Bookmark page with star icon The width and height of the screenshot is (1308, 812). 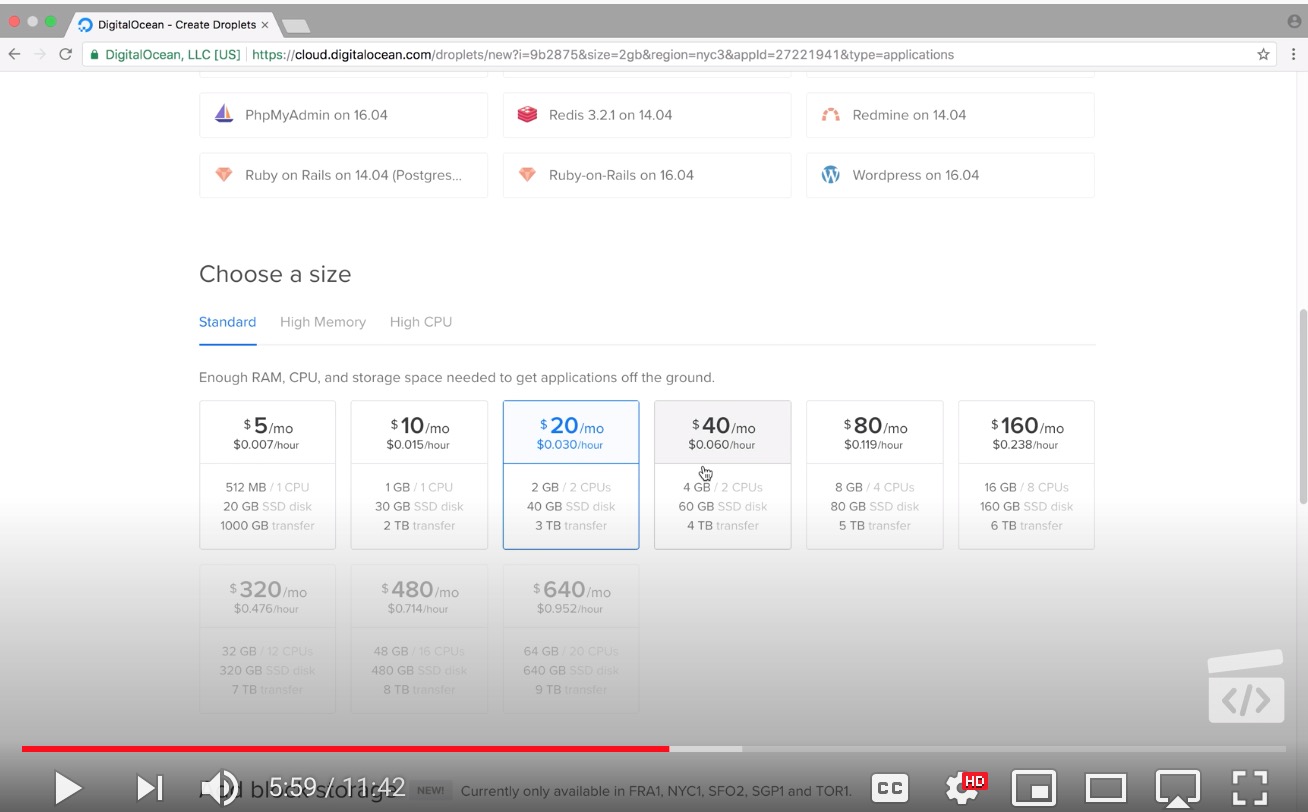1263,55
